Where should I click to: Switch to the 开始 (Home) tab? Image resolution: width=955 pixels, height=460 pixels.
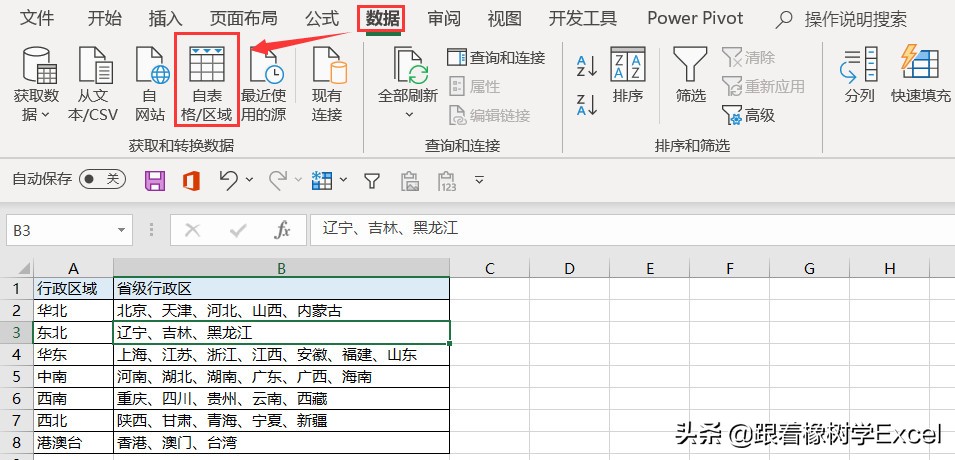pos(105,18)
